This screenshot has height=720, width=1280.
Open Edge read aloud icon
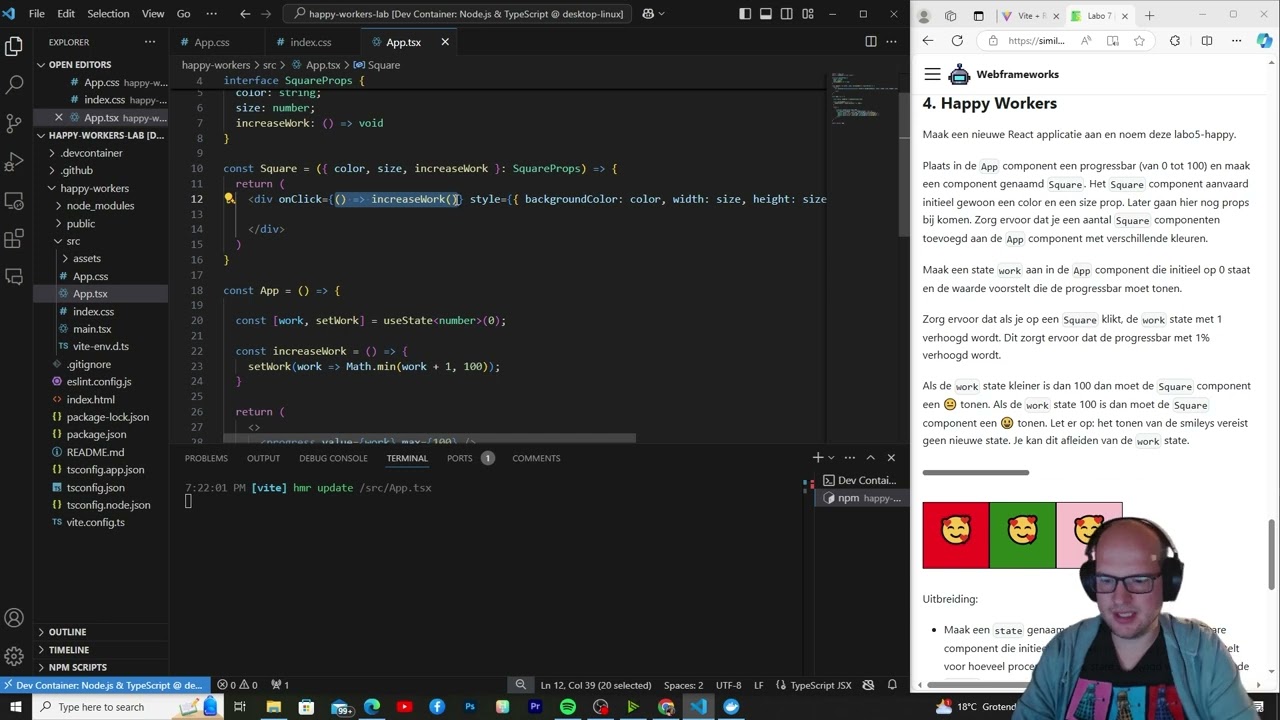1086,41
